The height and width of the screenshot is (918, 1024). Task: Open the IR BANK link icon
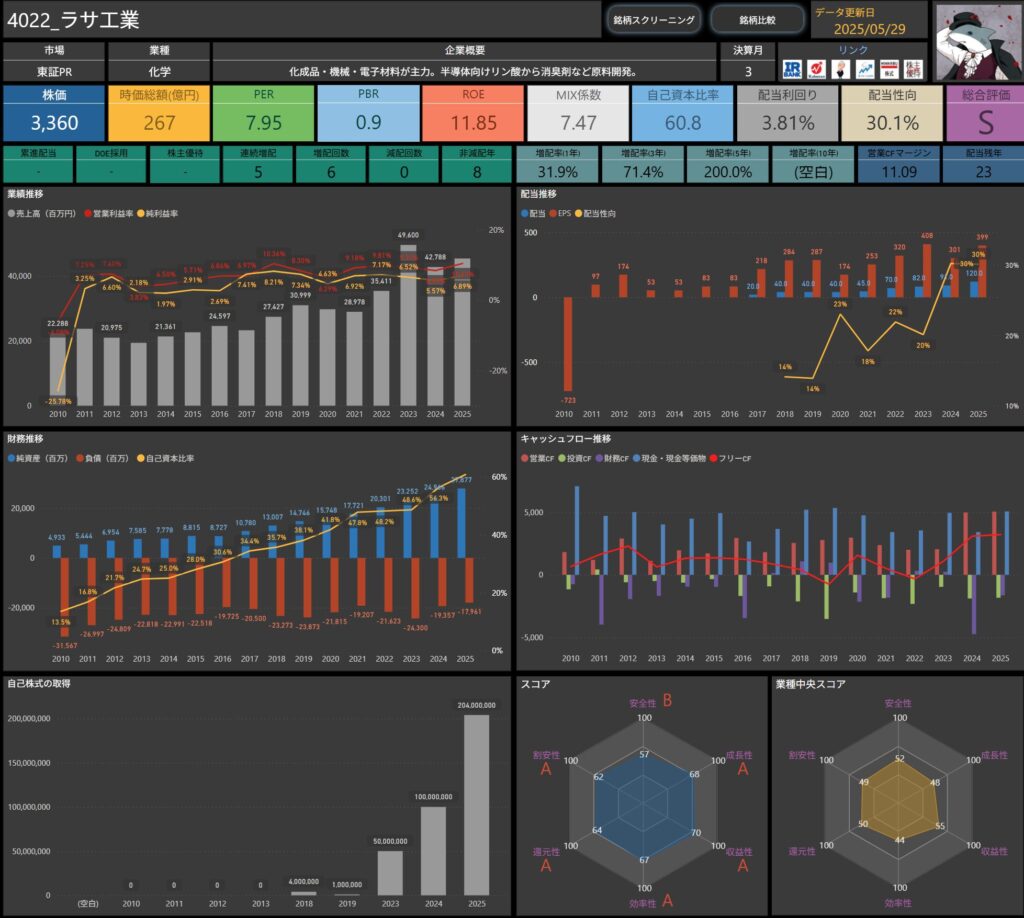point(792,69)
